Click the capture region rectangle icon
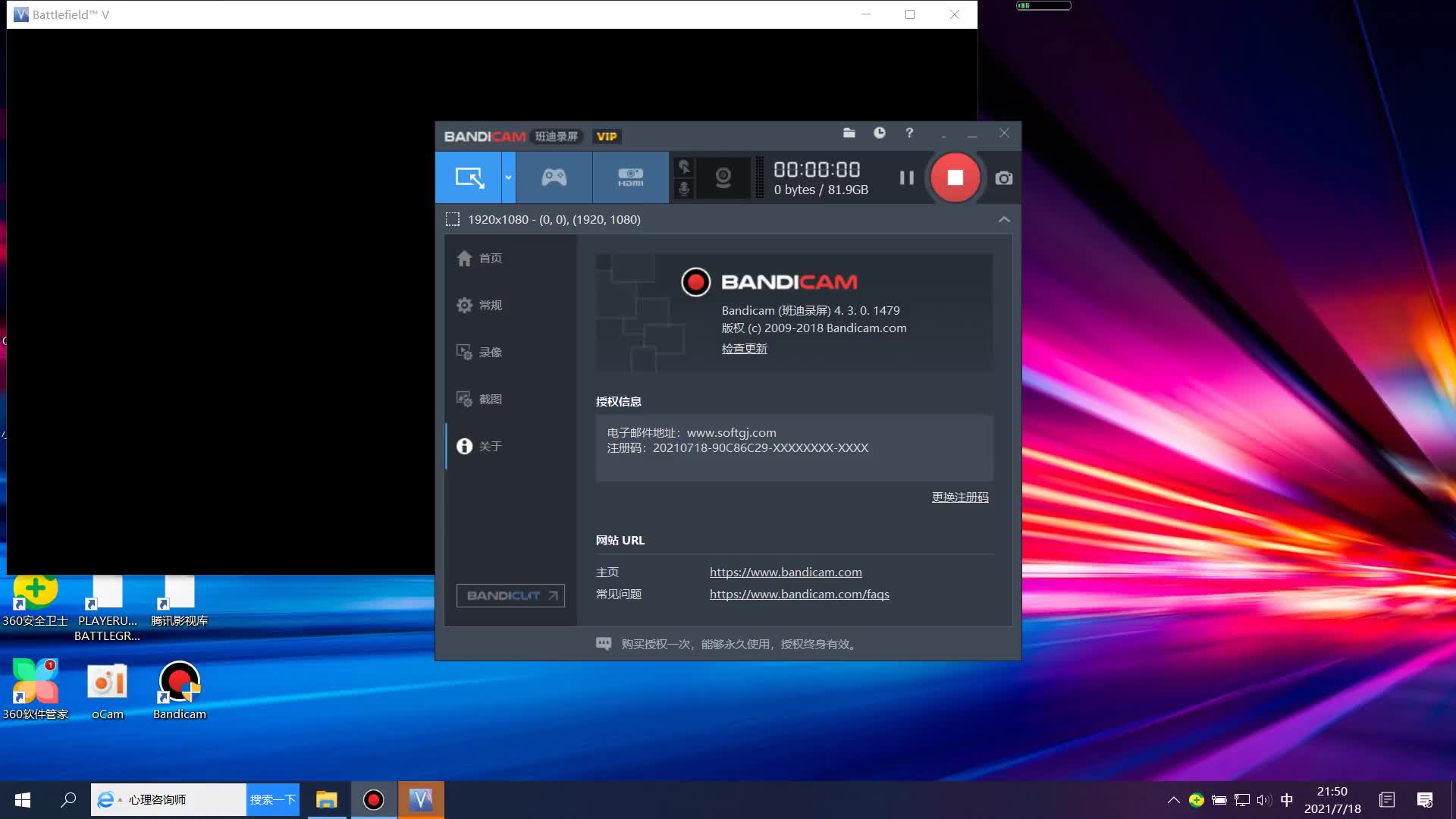This screenshot has height=819, width=1456. point(453,219)
